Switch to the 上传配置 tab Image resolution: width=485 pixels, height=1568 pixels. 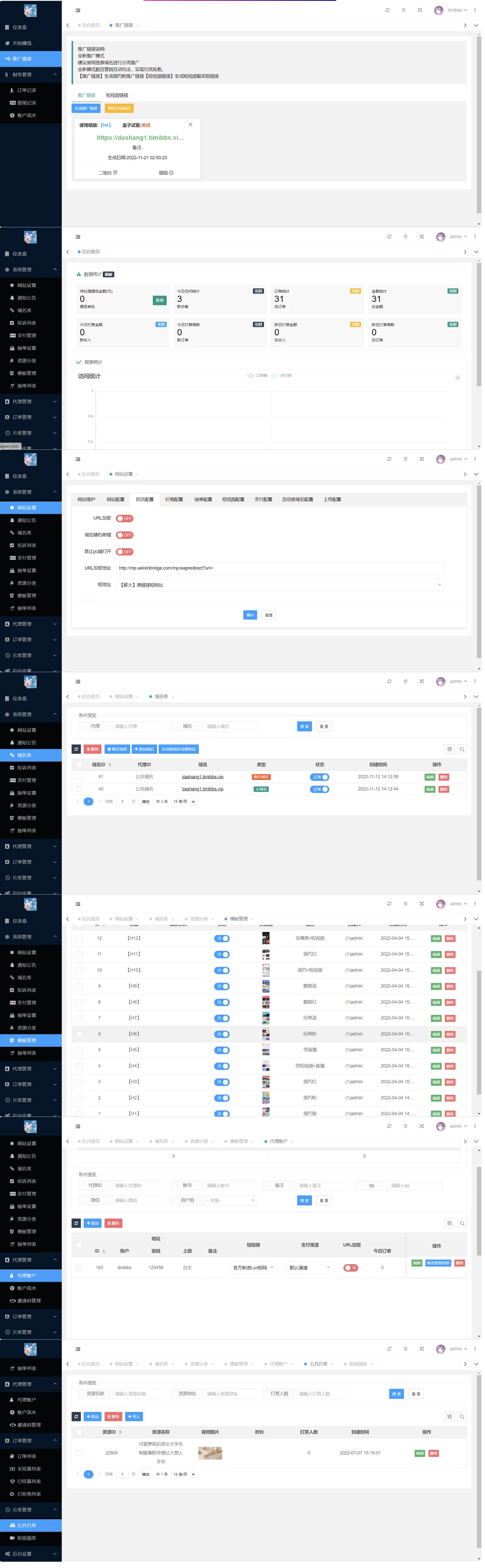(332, 500)
